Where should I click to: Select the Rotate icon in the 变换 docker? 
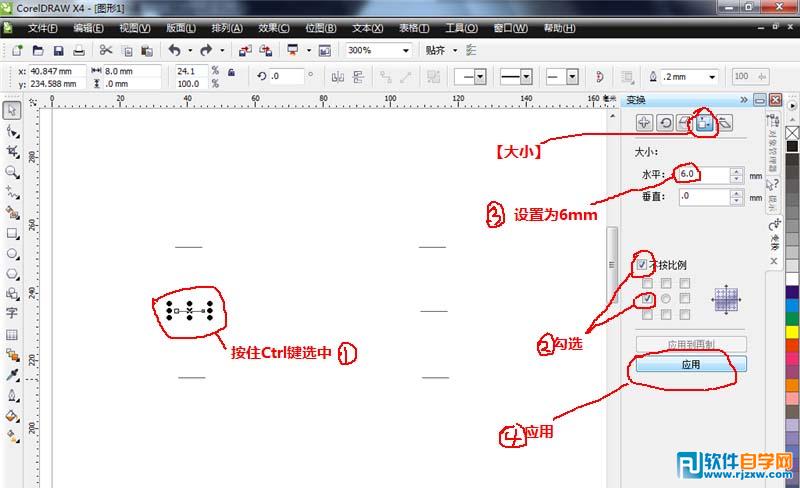tap(665, 122)
